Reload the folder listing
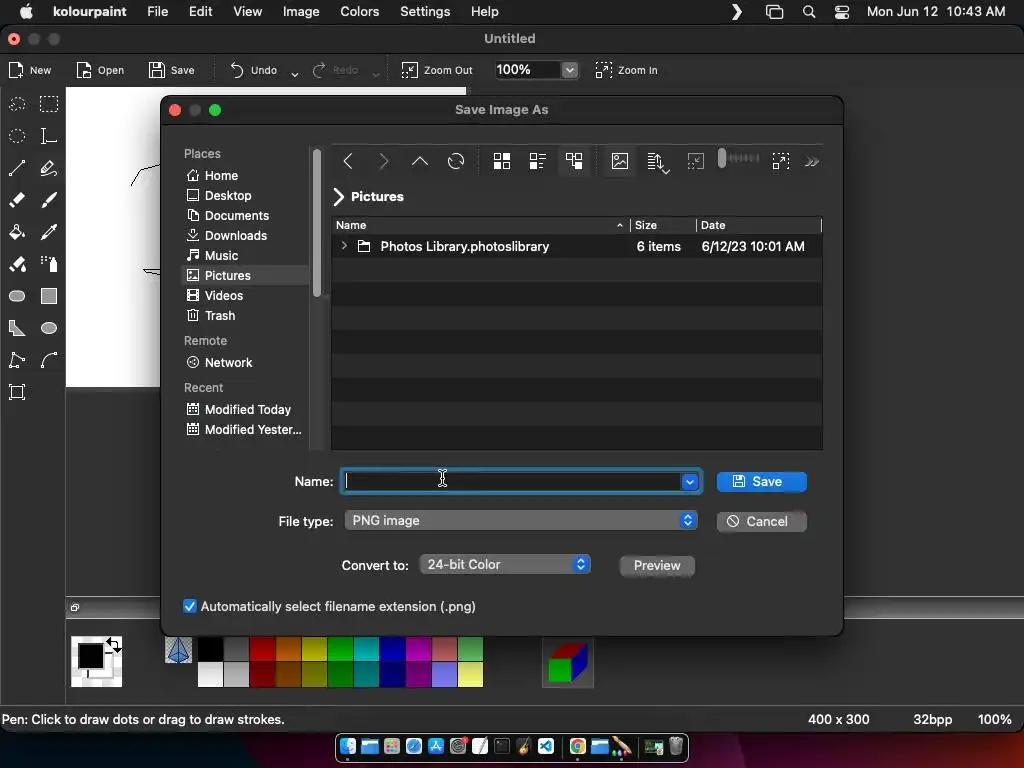Screen dimensions: 1024x768 click(x=456, y=161)
